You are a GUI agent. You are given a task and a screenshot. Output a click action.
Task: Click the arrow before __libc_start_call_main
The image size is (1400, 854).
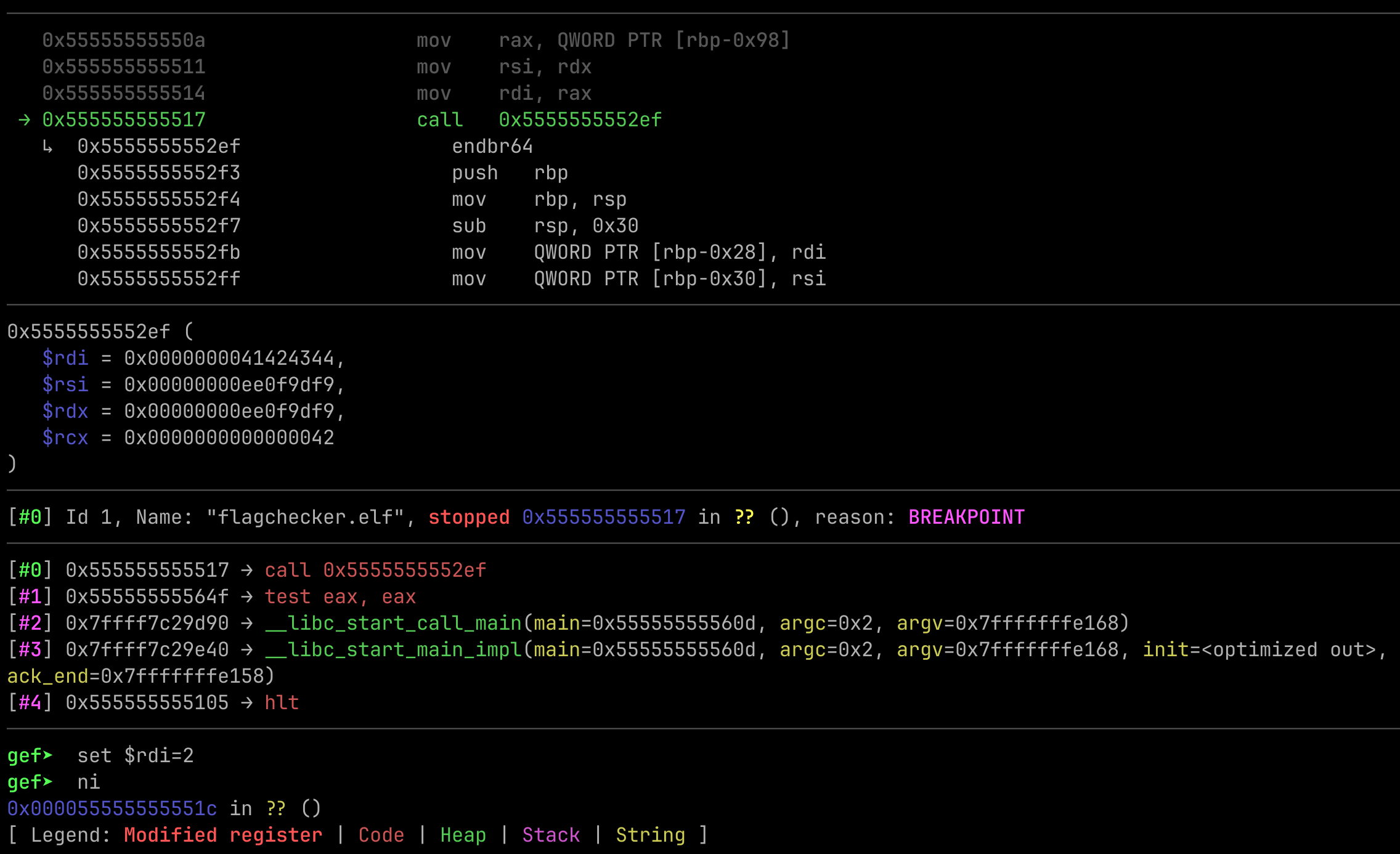(x=246, y=624)
